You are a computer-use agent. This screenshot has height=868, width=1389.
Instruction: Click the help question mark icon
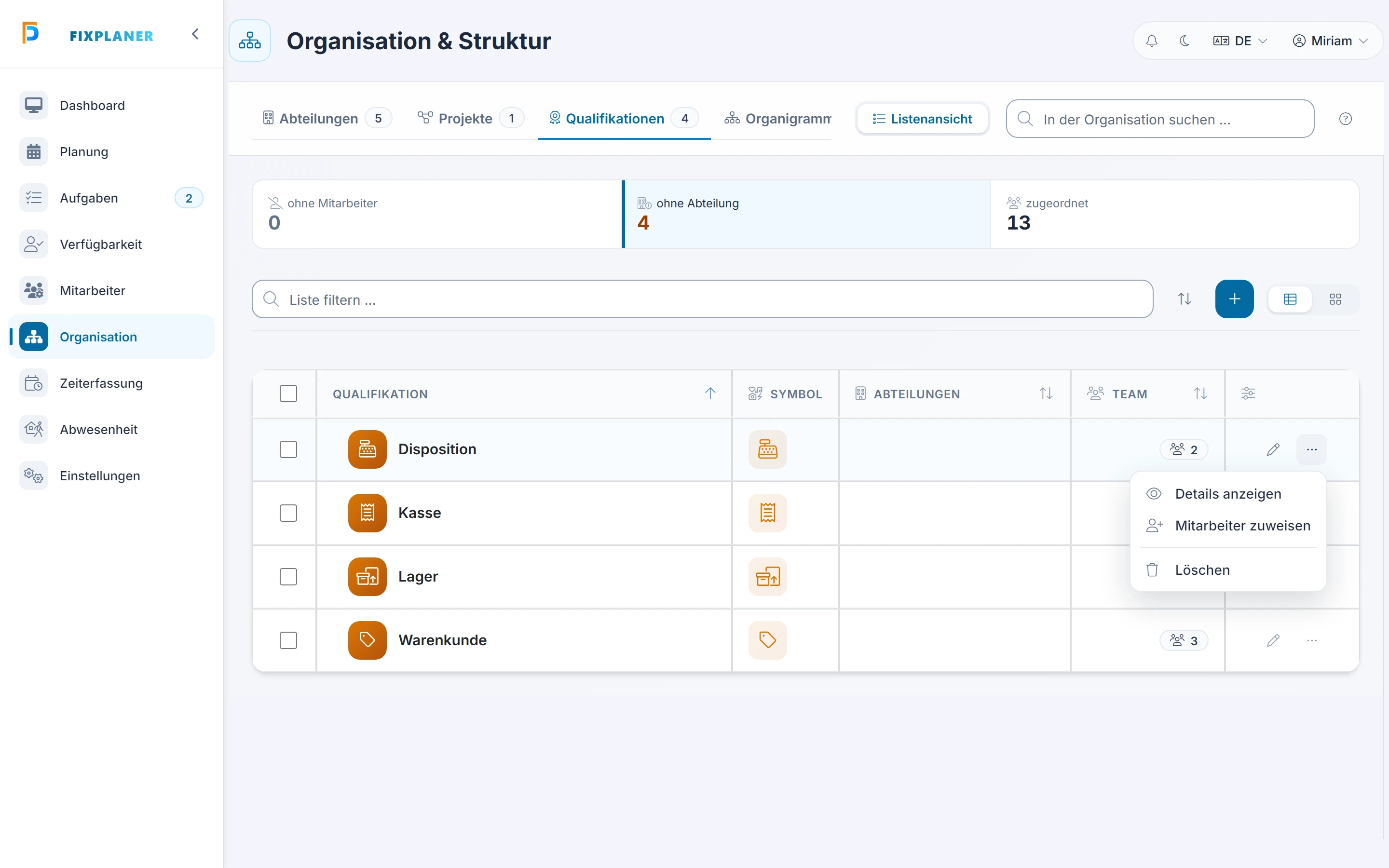click(1346, 119)
